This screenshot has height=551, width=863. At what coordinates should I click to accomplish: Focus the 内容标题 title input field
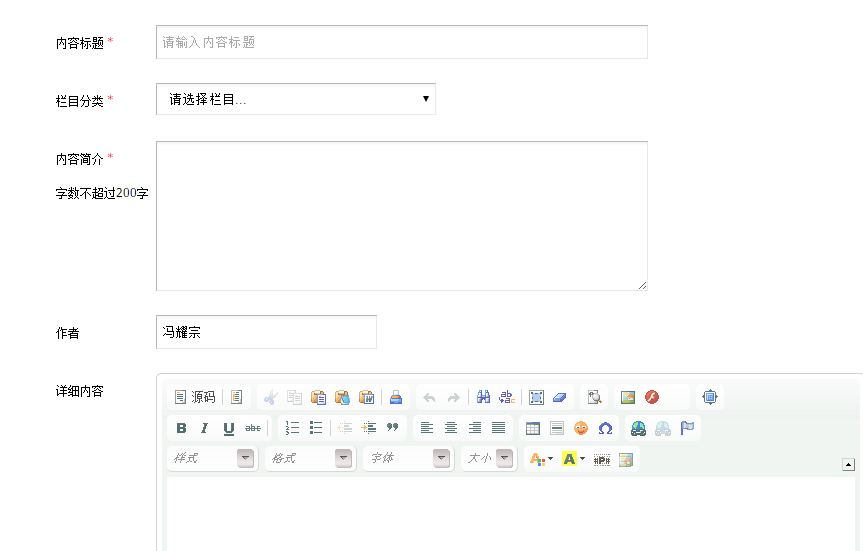pyautogui.click(x=402, y=42)
